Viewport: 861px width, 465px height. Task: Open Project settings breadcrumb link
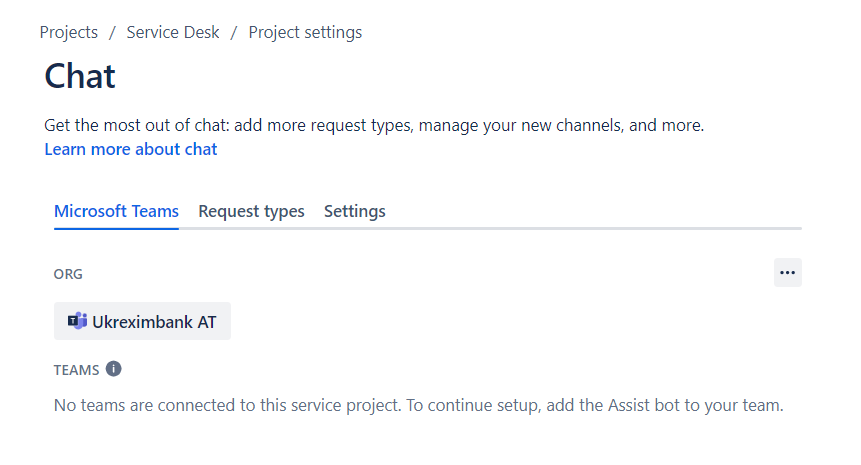pyautogui.click(x=305, y=32)
